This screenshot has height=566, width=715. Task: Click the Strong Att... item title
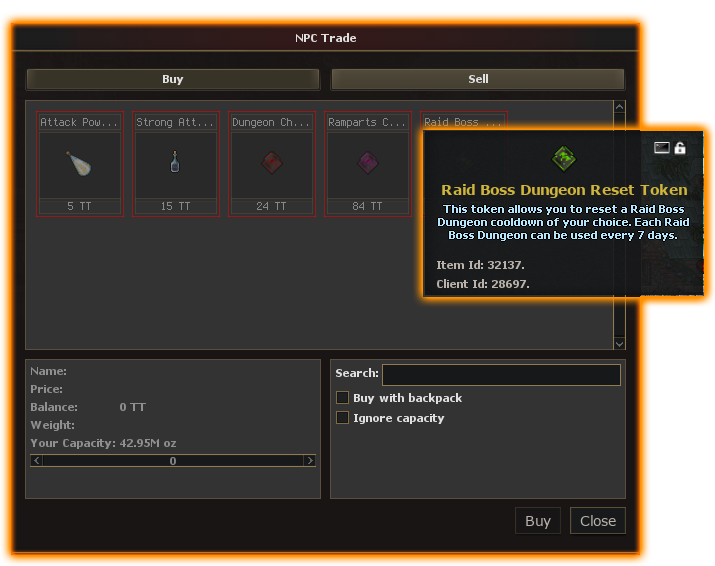(x=176, y=122)
